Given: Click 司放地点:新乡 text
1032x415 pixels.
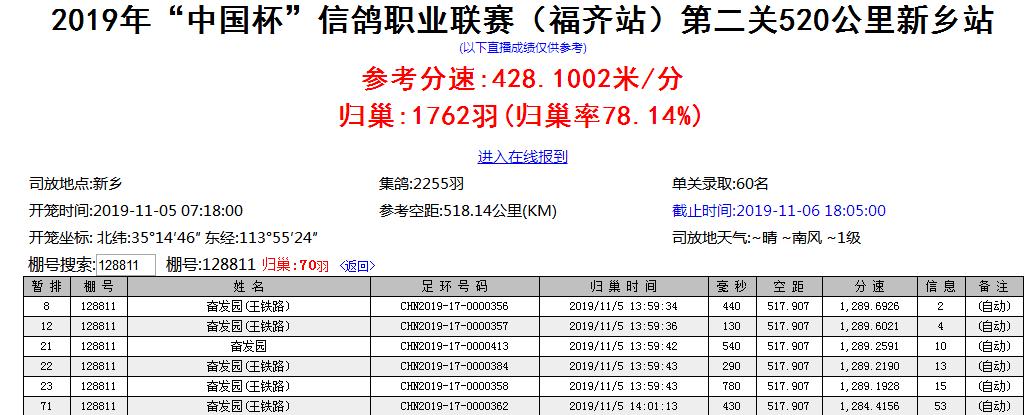Looking at the screenshot, I should tap(76, 184).
